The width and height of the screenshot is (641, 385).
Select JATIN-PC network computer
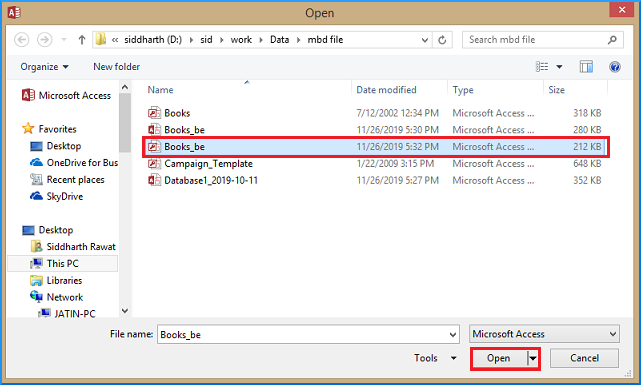click(x=67, y=313)
